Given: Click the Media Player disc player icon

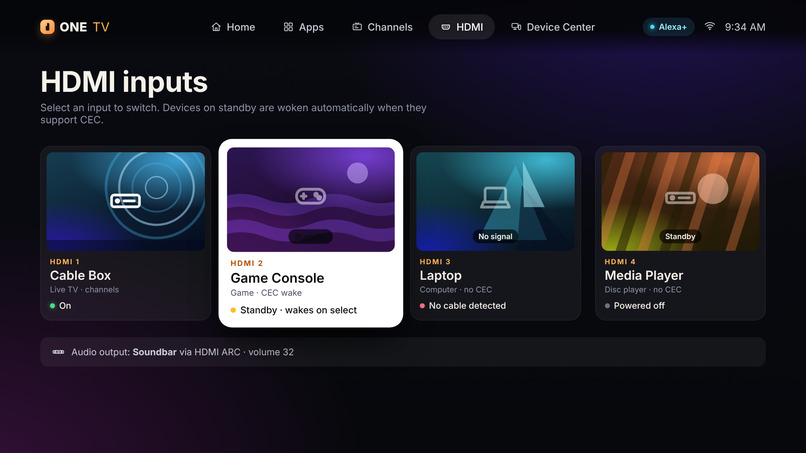Looking at the screenshot, I should point(680,198).
